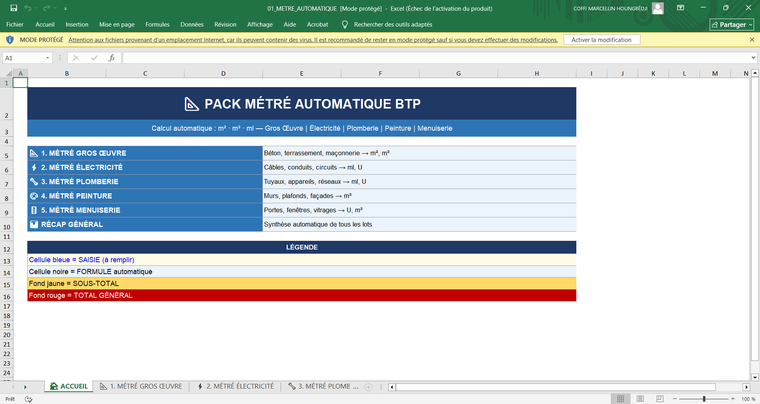Click the user account avatar icon

tap(658, 7)
